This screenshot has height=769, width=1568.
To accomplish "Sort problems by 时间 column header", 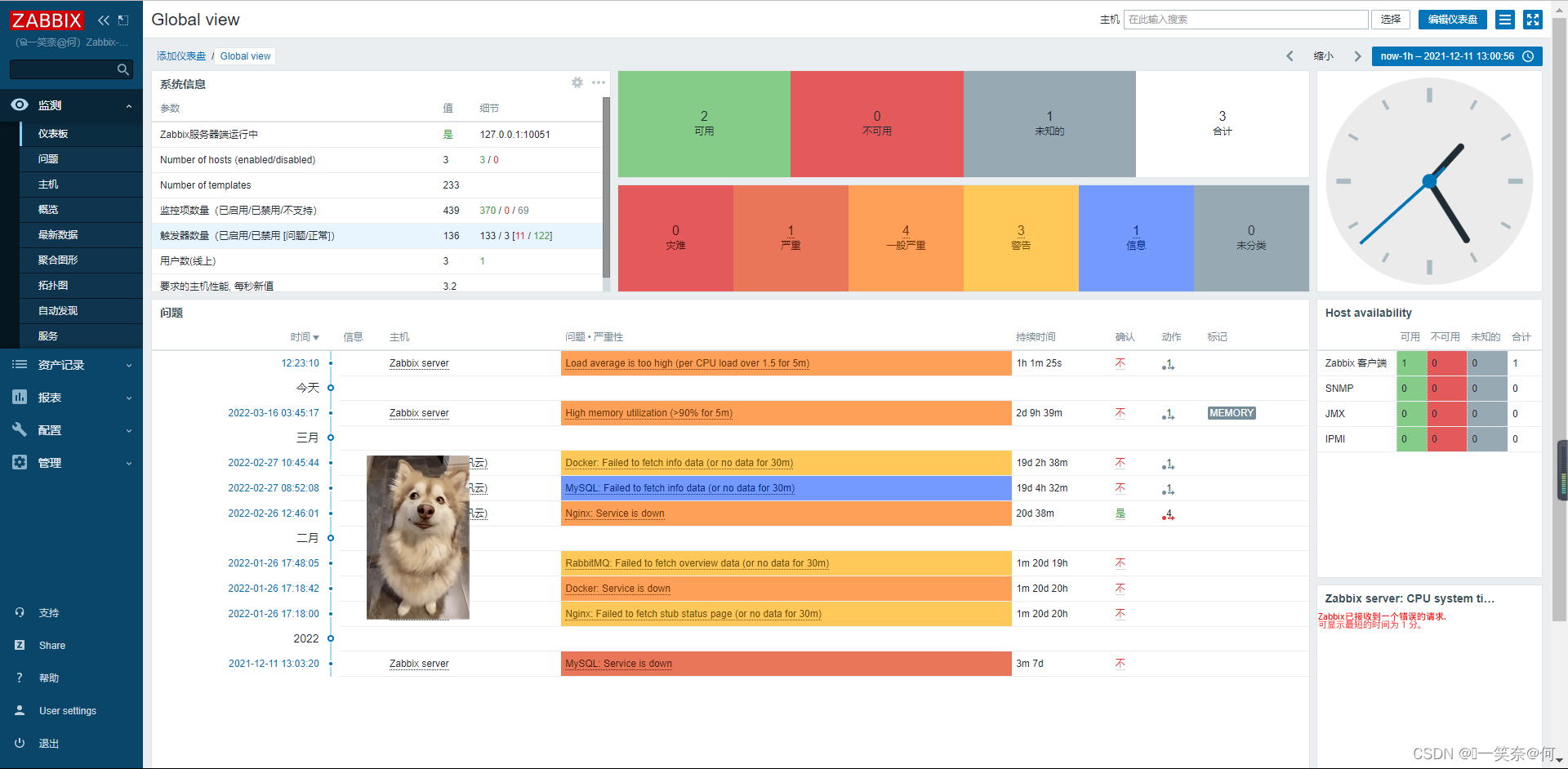I will click(x=304, y=337).
